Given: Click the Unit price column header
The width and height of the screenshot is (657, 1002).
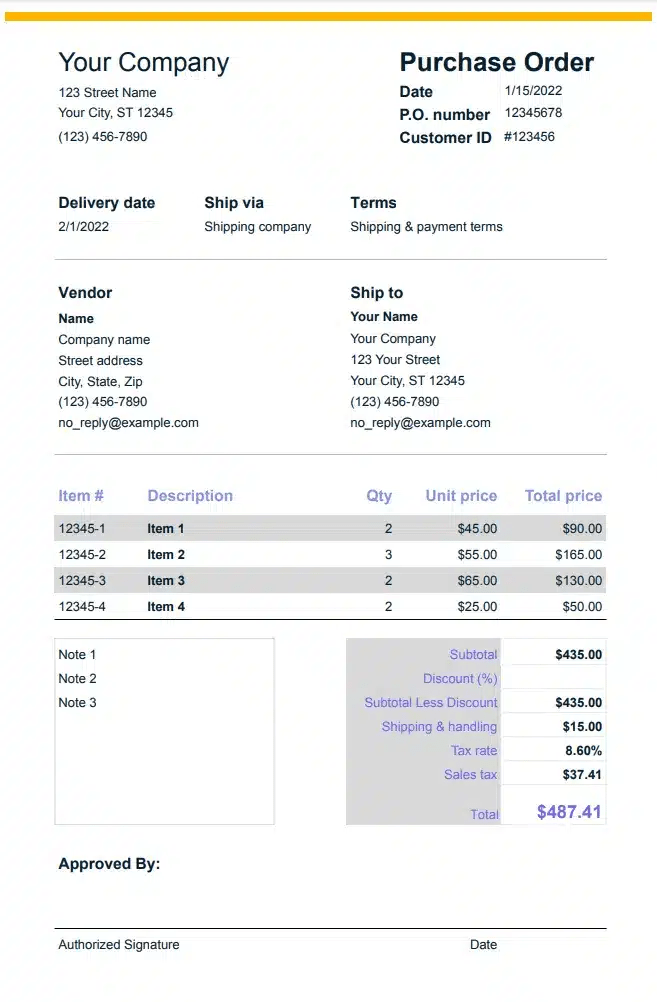Looking at the screenshot, I should click(x=461, y=496).
